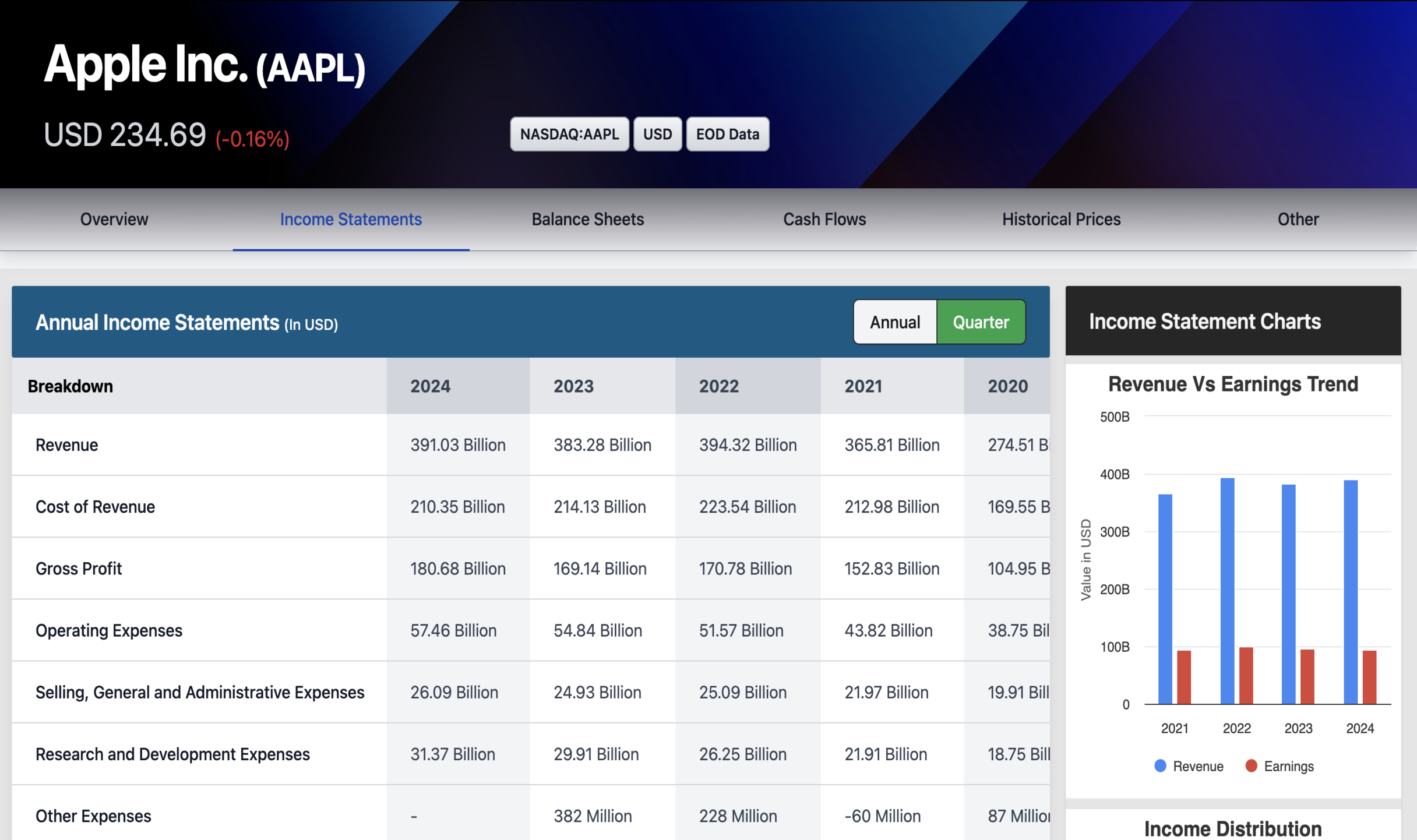This screenshot has height=840, width=1417.
Task: Click the 383.28 Billion revenue cell
Action: point(602,445)
